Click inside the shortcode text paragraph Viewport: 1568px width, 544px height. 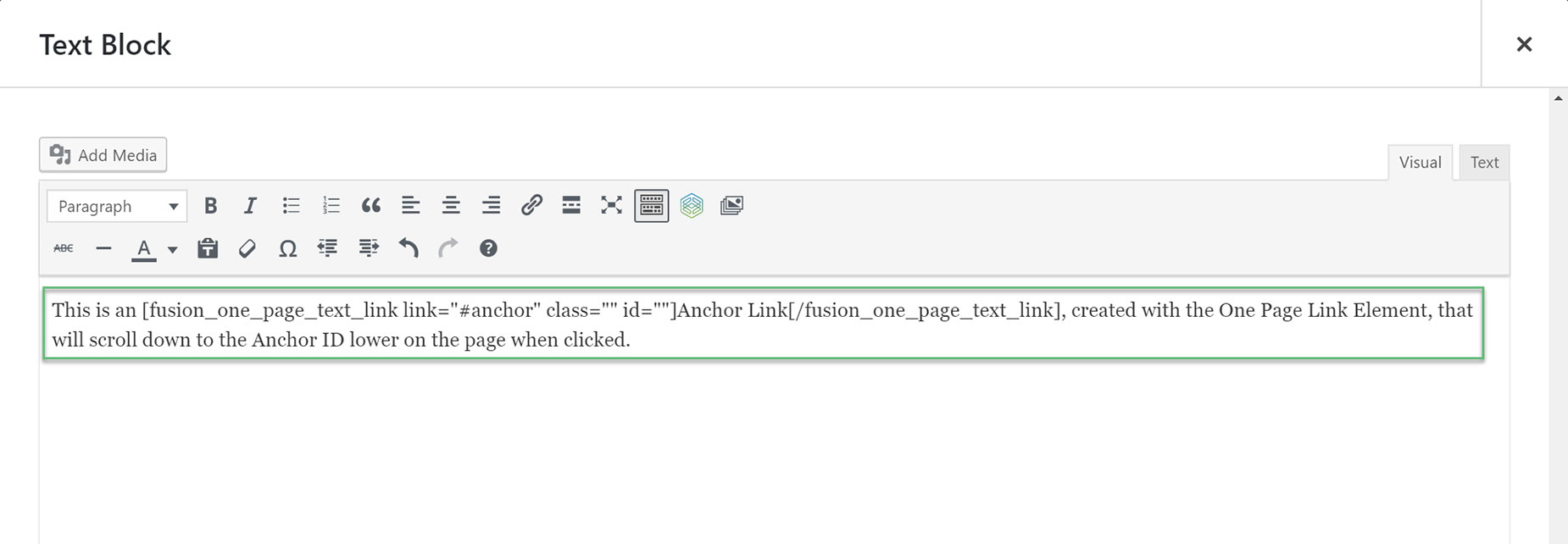point(763,325)
